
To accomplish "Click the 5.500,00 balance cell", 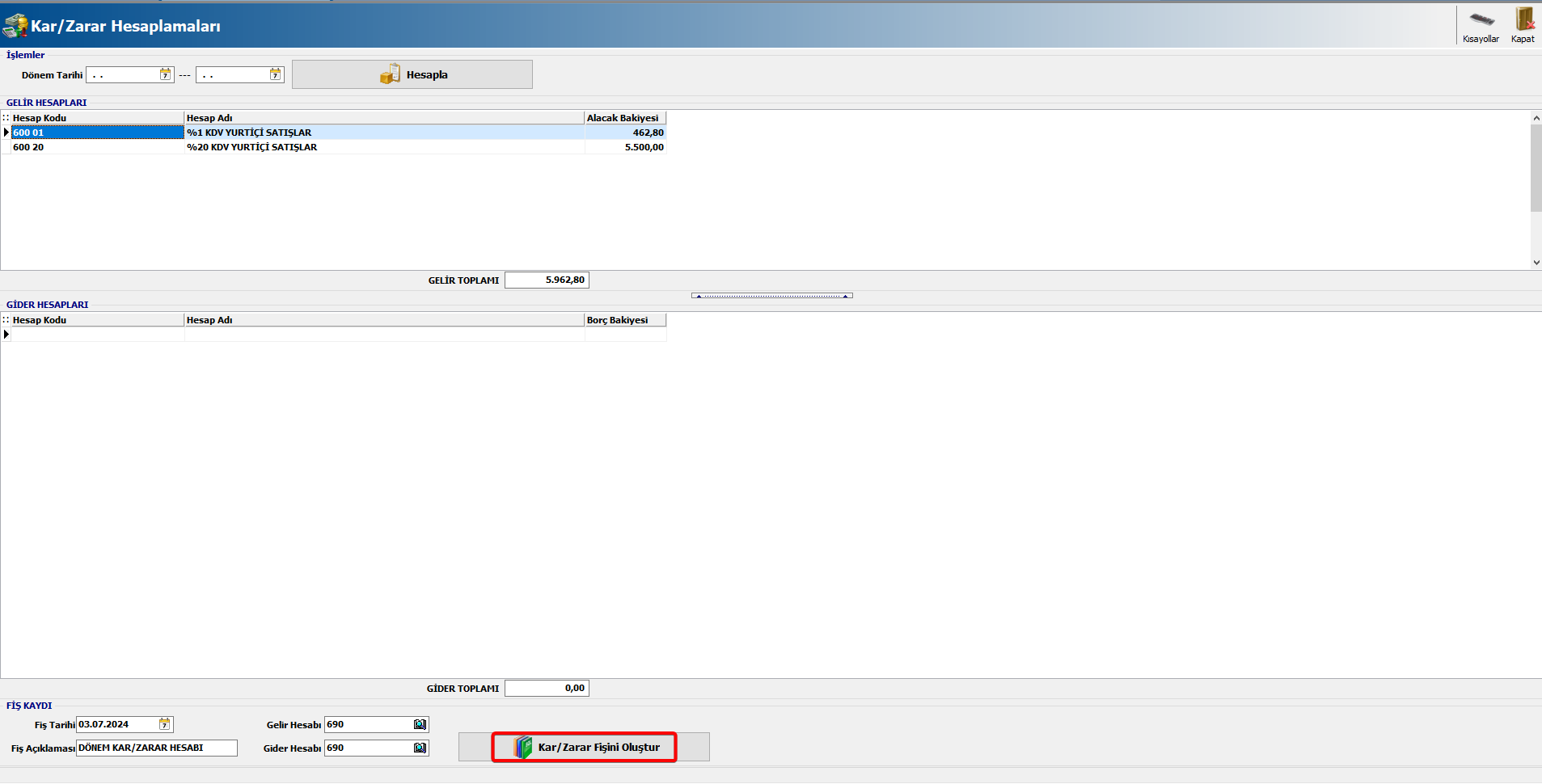I will click(x=625, y=147).
